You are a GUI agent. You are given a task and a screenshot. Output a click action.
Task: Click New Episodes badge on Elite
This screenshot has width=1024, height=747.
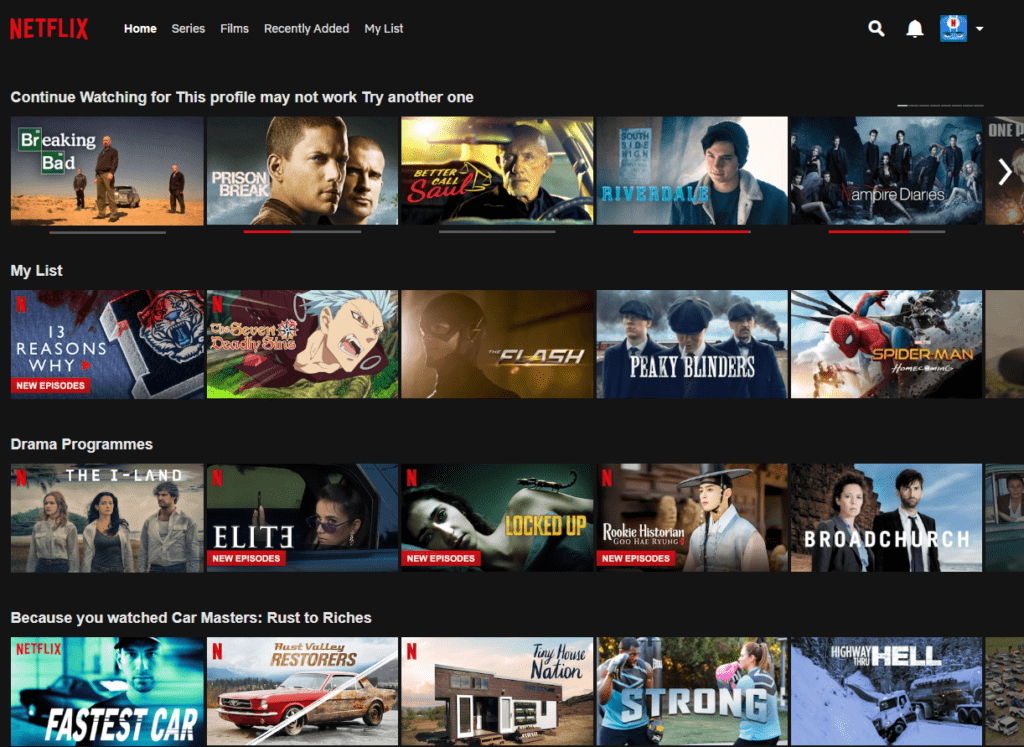(246, 558)
